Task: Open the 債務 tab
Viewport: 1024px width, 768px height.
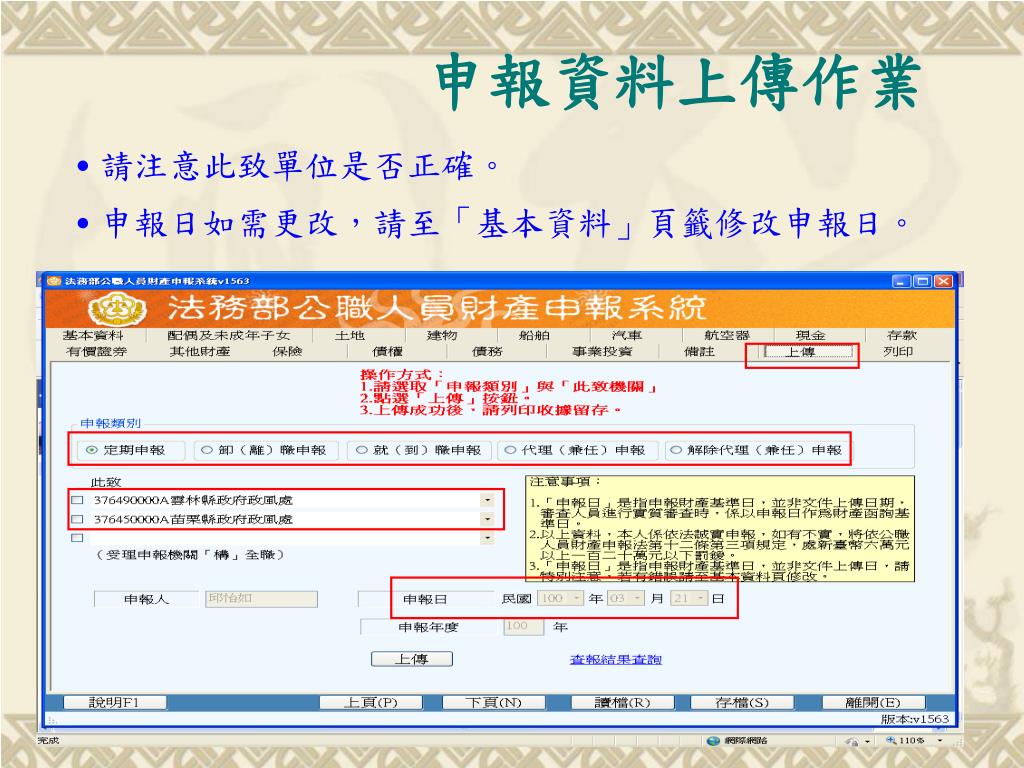Action: [x=487, y=351]
